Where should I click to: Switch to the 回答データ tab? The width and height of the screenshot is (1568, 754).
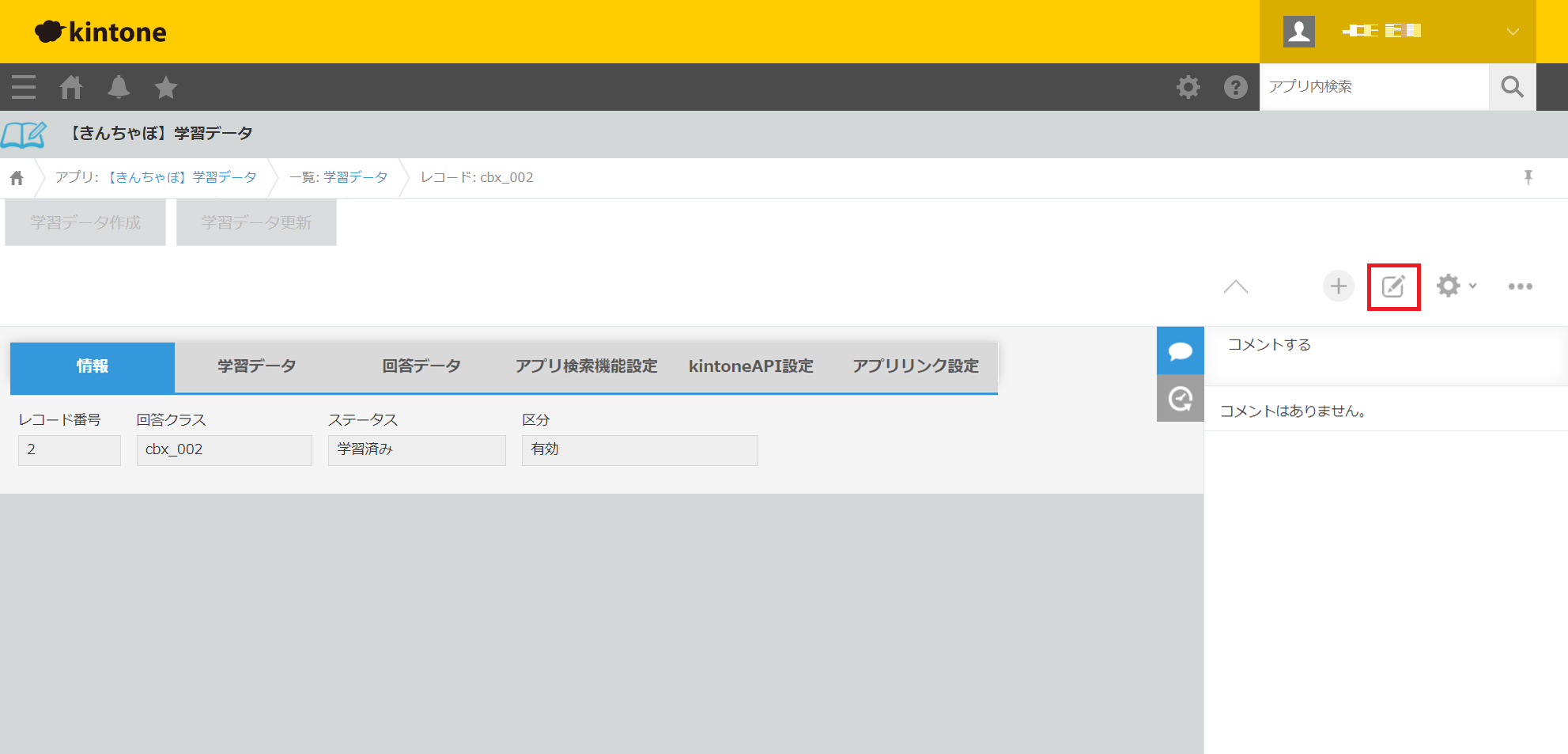tap(421, 366)
